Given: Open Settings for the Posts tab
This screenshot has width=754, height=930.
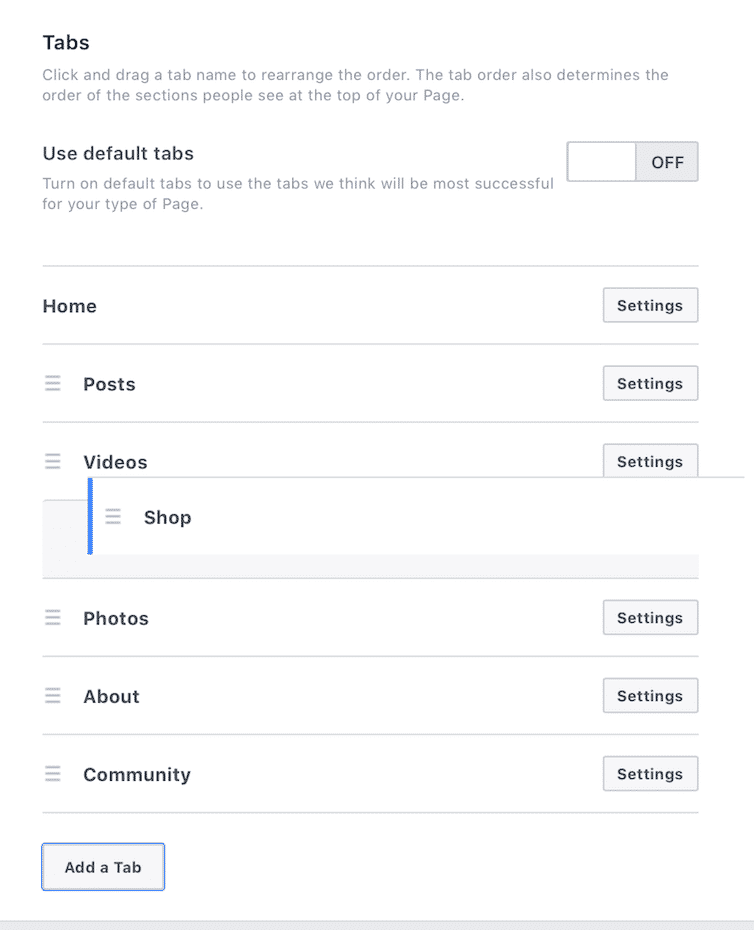Looking at the screenshot, I should click(650, 384).
